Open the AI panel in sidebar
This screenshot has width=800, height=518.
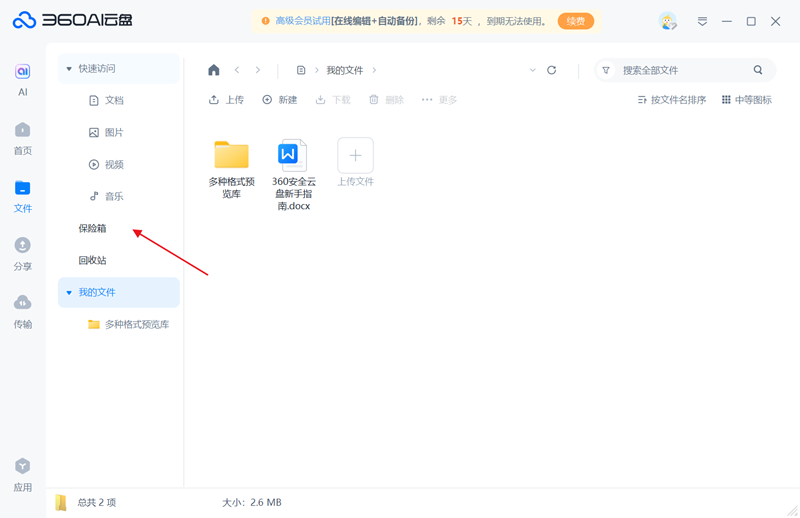(22, 78)
